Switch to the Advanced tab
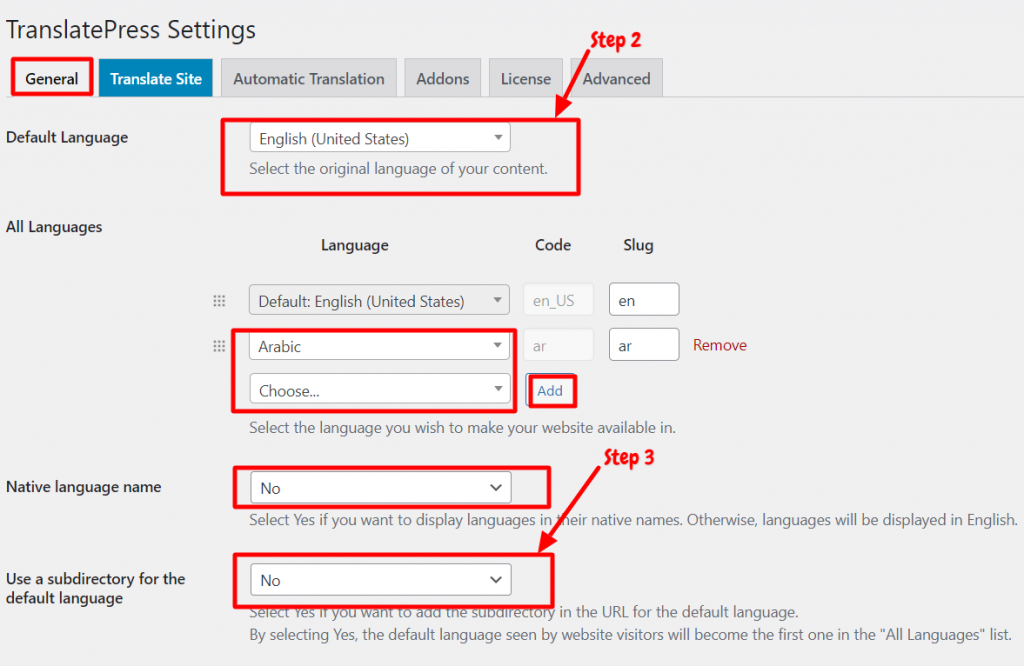The height and width of the screenshot is (666, 1024). coord(616,78)
